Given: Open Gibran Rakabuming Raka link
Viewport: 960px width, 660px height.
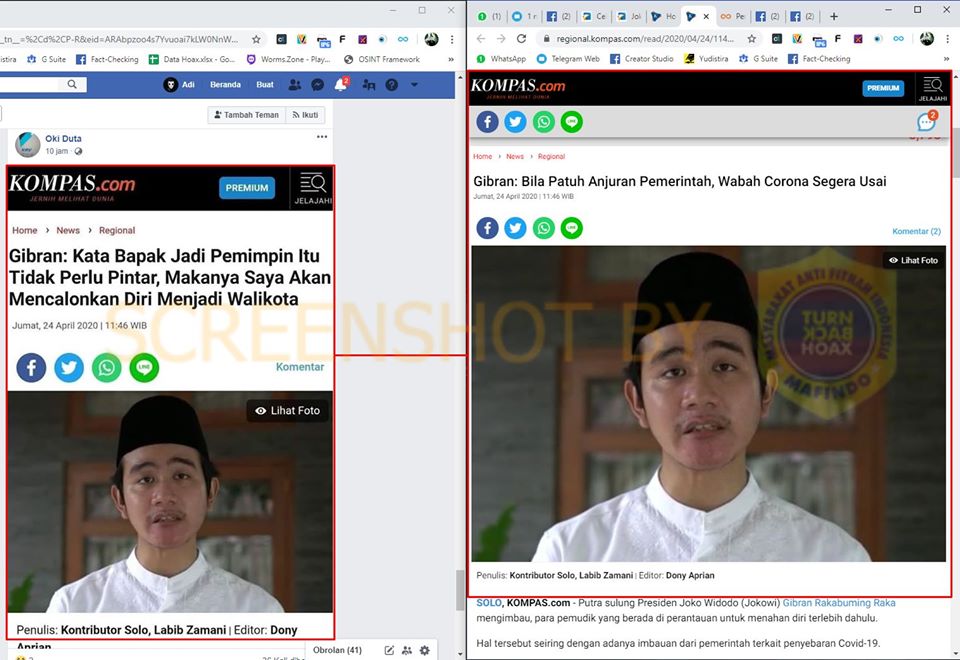Looking at the screenshot, I should tap(839, 602).
